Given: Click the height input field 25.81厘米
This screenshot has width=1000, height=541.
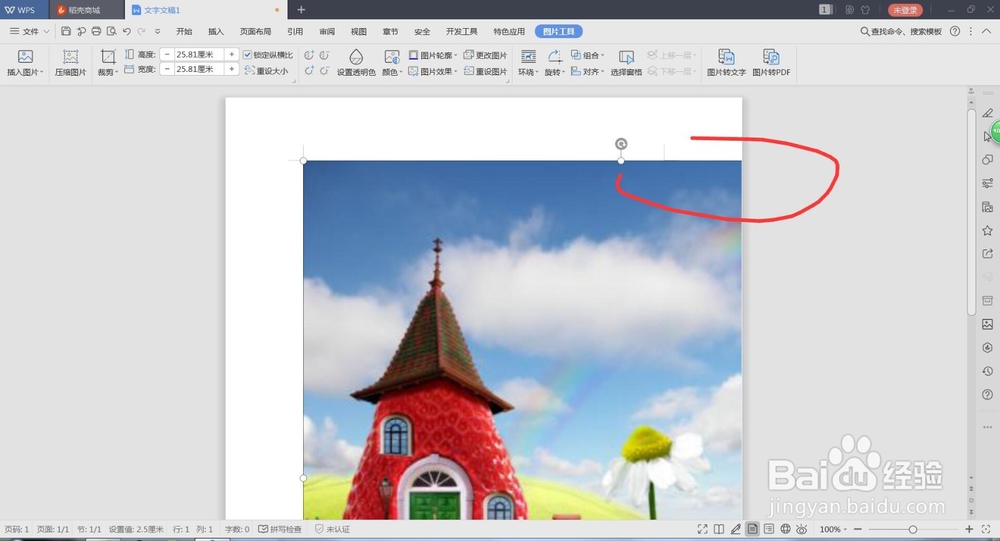Looking at the screenshot, I should (199, 55).
